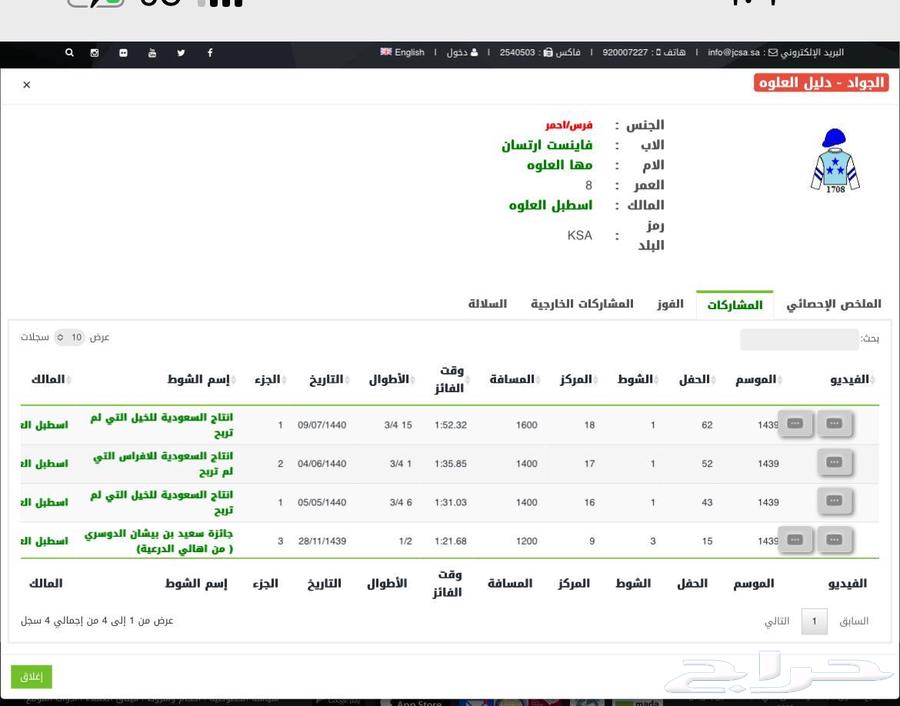This screenshot has height=706, width=900.
Task: Switch to the السلالة tab
Action: [x=487, y=304]
